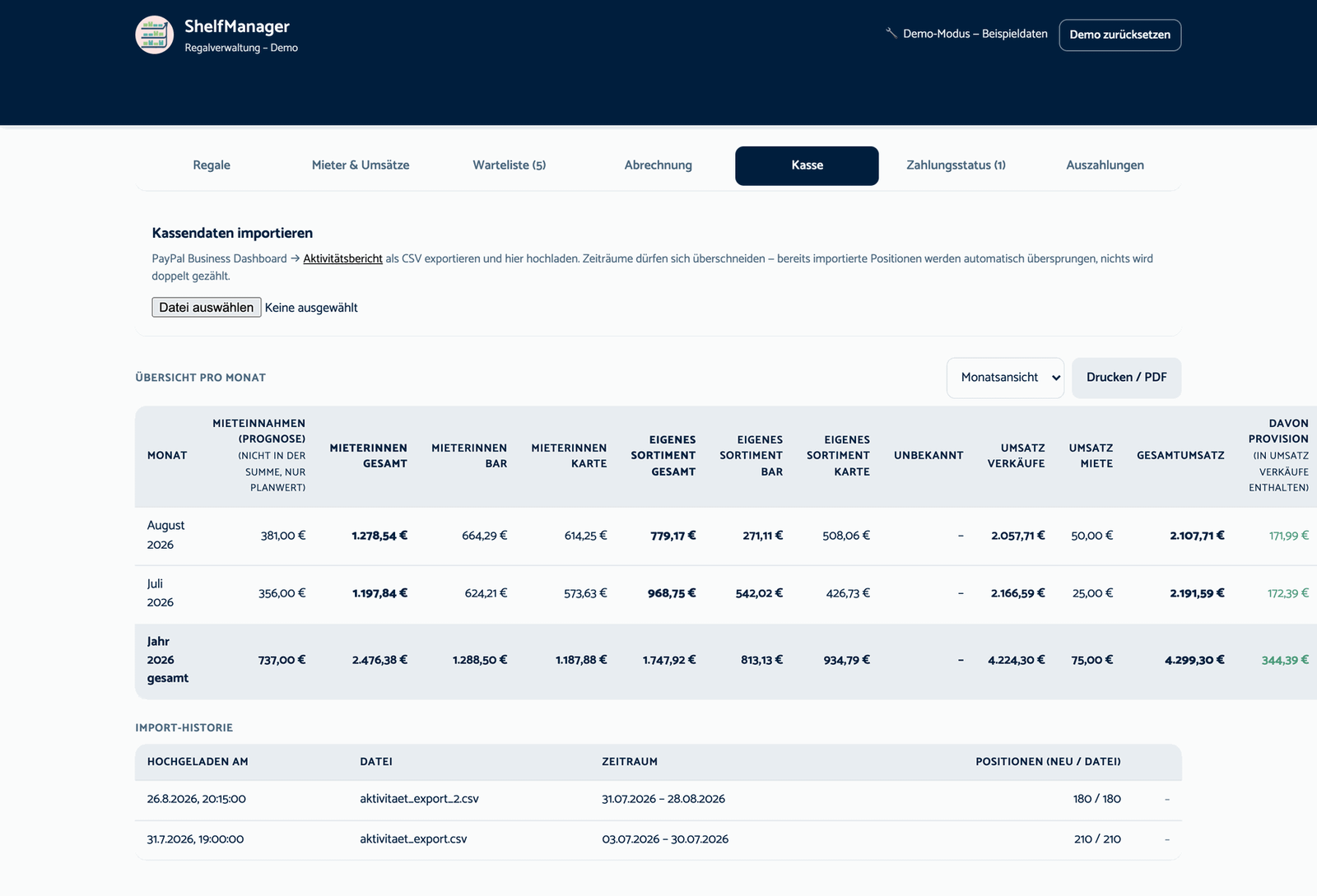The width and height of the screenshot is (1317, 896).
Task: Open the Warteliste (5) tab
Action: (510, 165)
